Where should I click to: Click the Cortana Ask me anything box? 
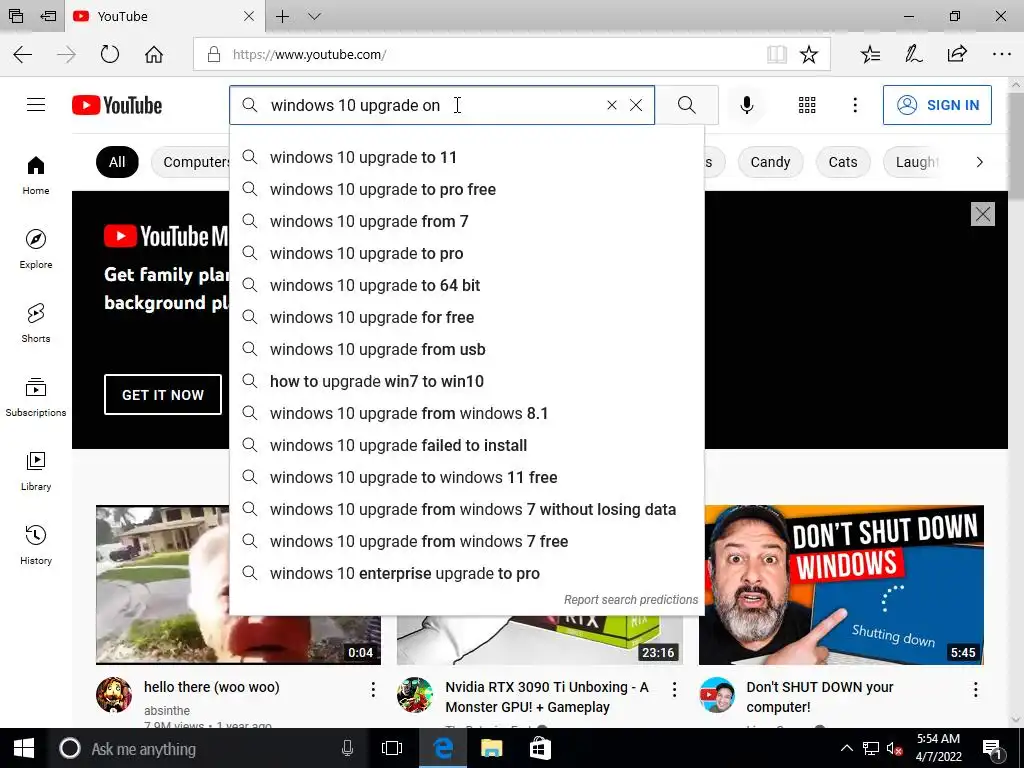click(206, 748)
